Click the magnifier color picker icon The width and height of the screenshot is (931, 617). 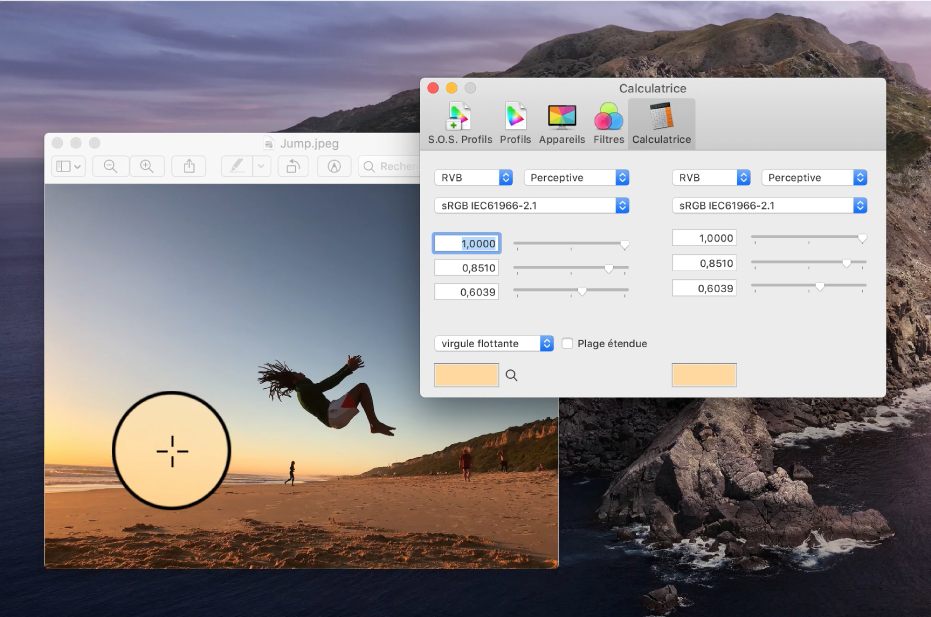(x=512, y=376)
